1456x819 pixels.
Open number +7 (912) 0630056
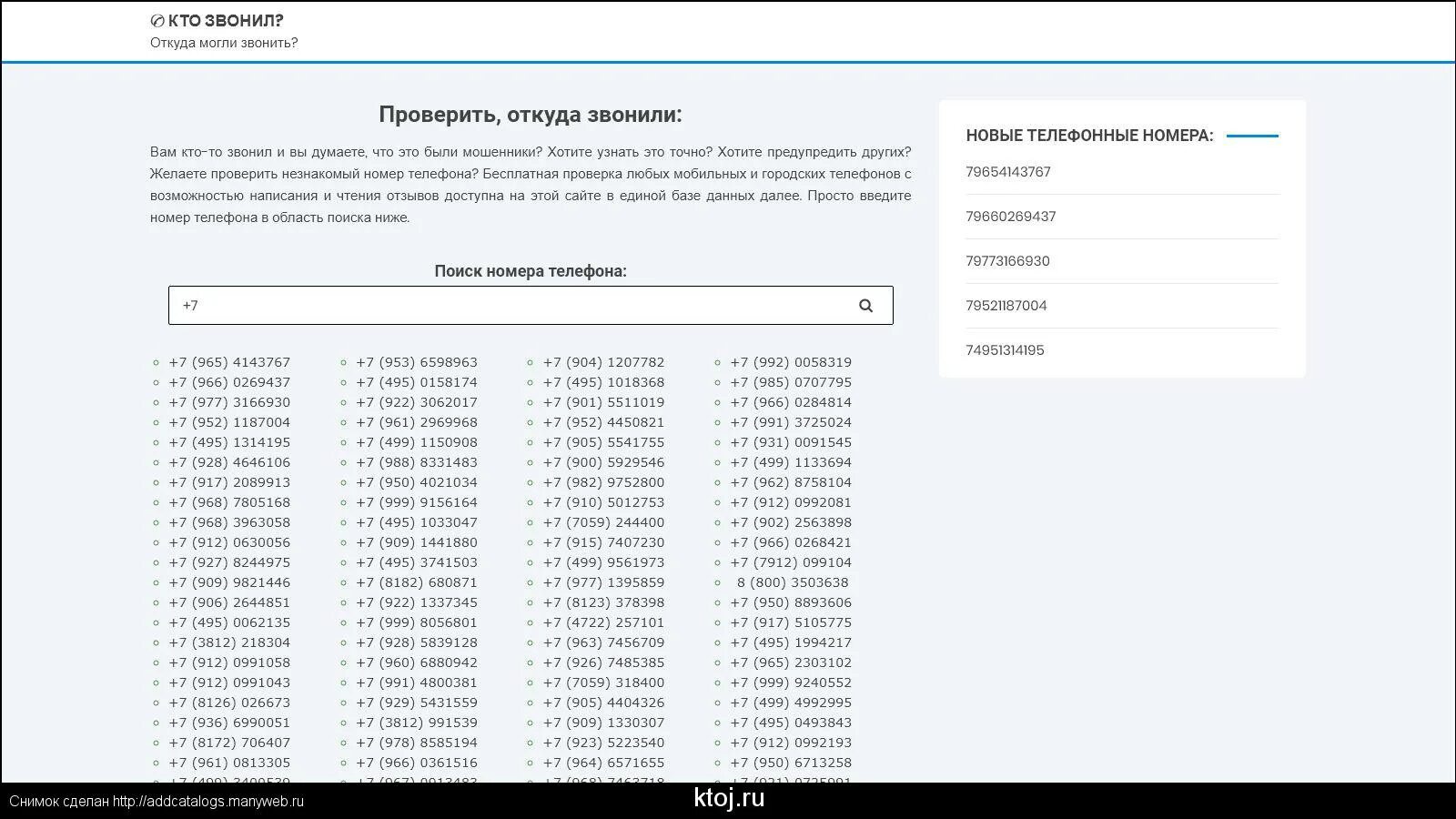[x=229, y=542]
